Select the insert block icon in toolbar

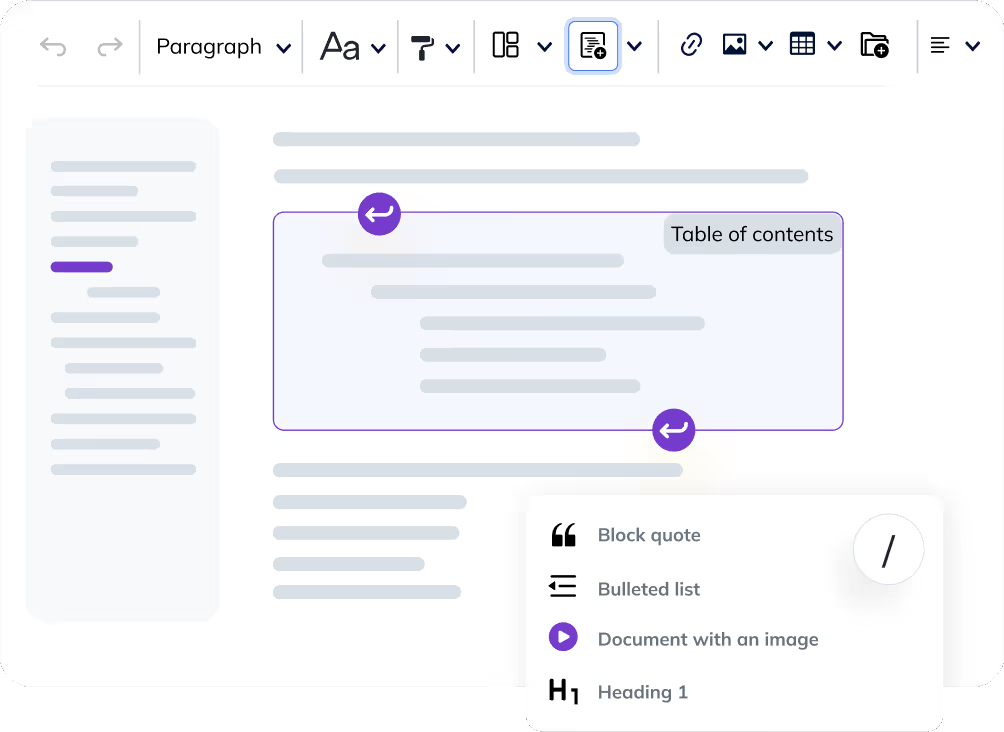point(593,46)
